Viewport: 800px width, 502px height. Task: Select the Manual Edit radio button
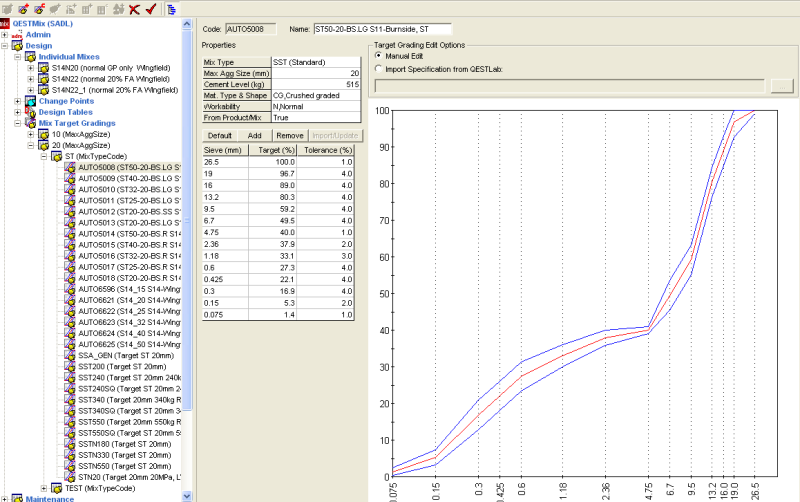pos(378,57)
